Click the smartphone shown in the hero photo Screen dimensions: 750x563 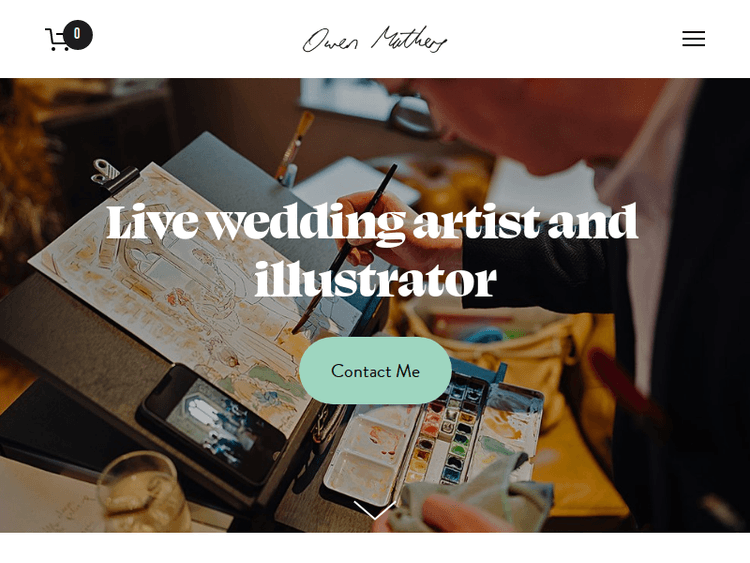tap(210, 426)
